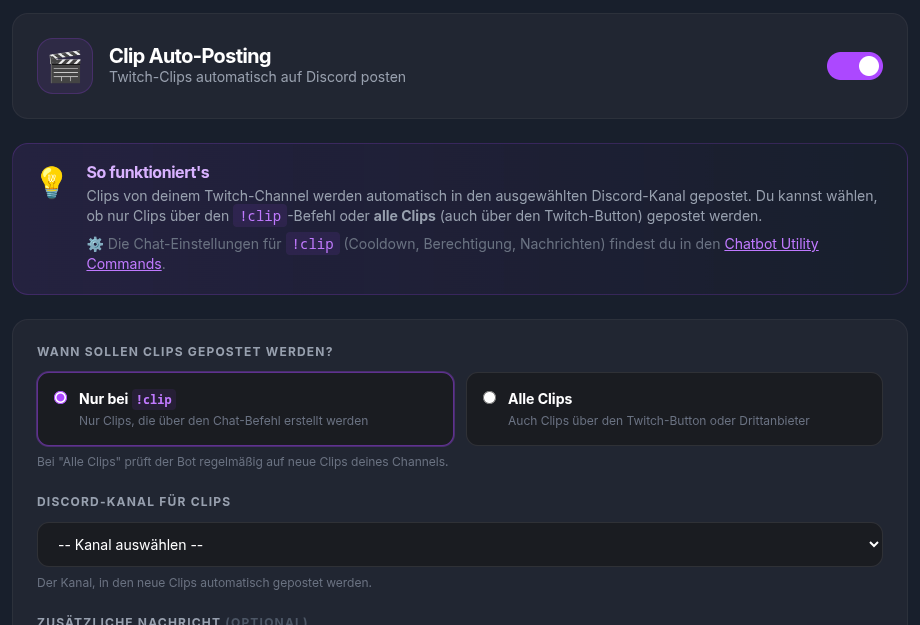
Task: Click the WANN SOLLEN CLIPS GEPOSTET WERDEN label
Action: tap(185, 351)
